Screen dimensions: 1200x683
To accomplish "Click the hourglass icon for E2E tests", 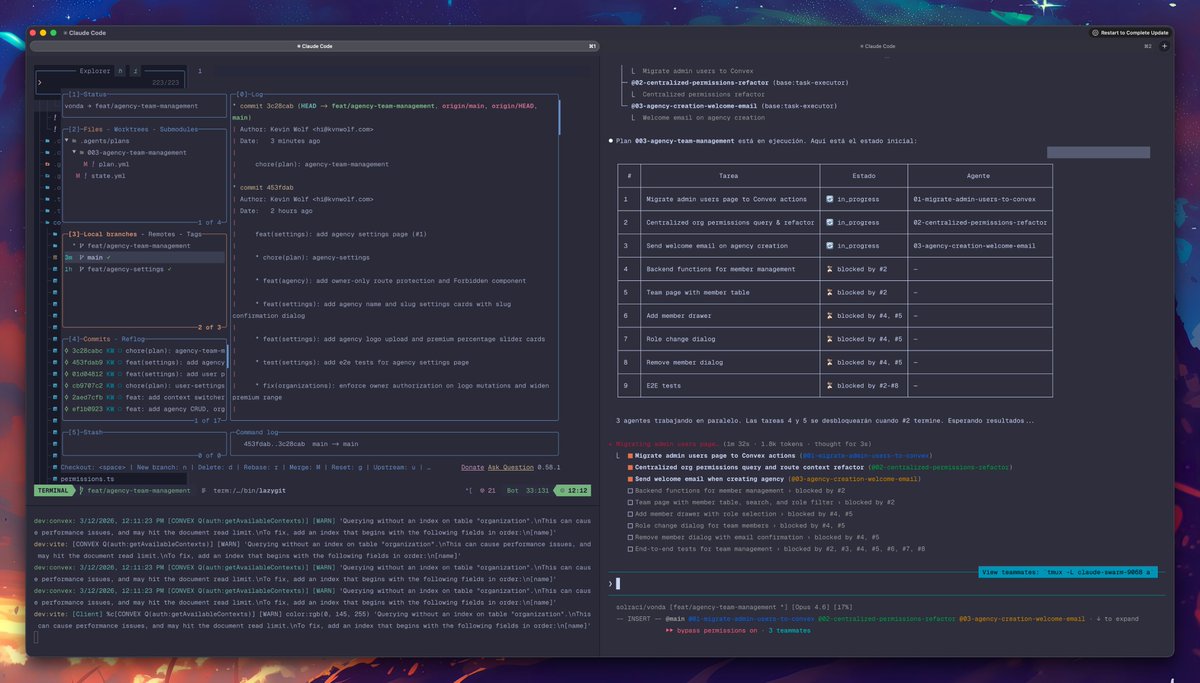I will coord(830,385).
